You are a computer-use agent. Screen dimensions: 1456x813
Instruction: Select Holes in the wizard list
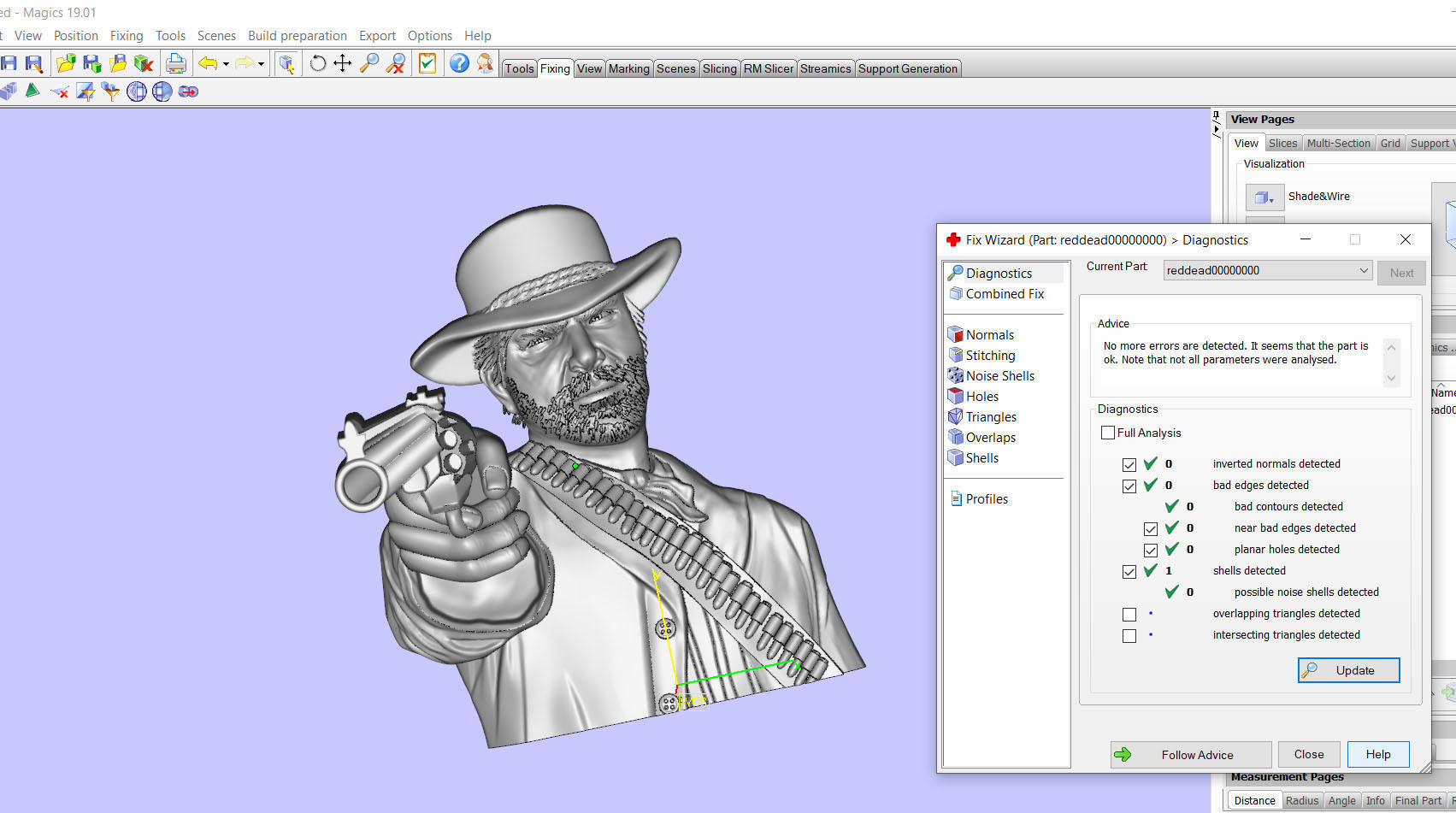(982, 396)
